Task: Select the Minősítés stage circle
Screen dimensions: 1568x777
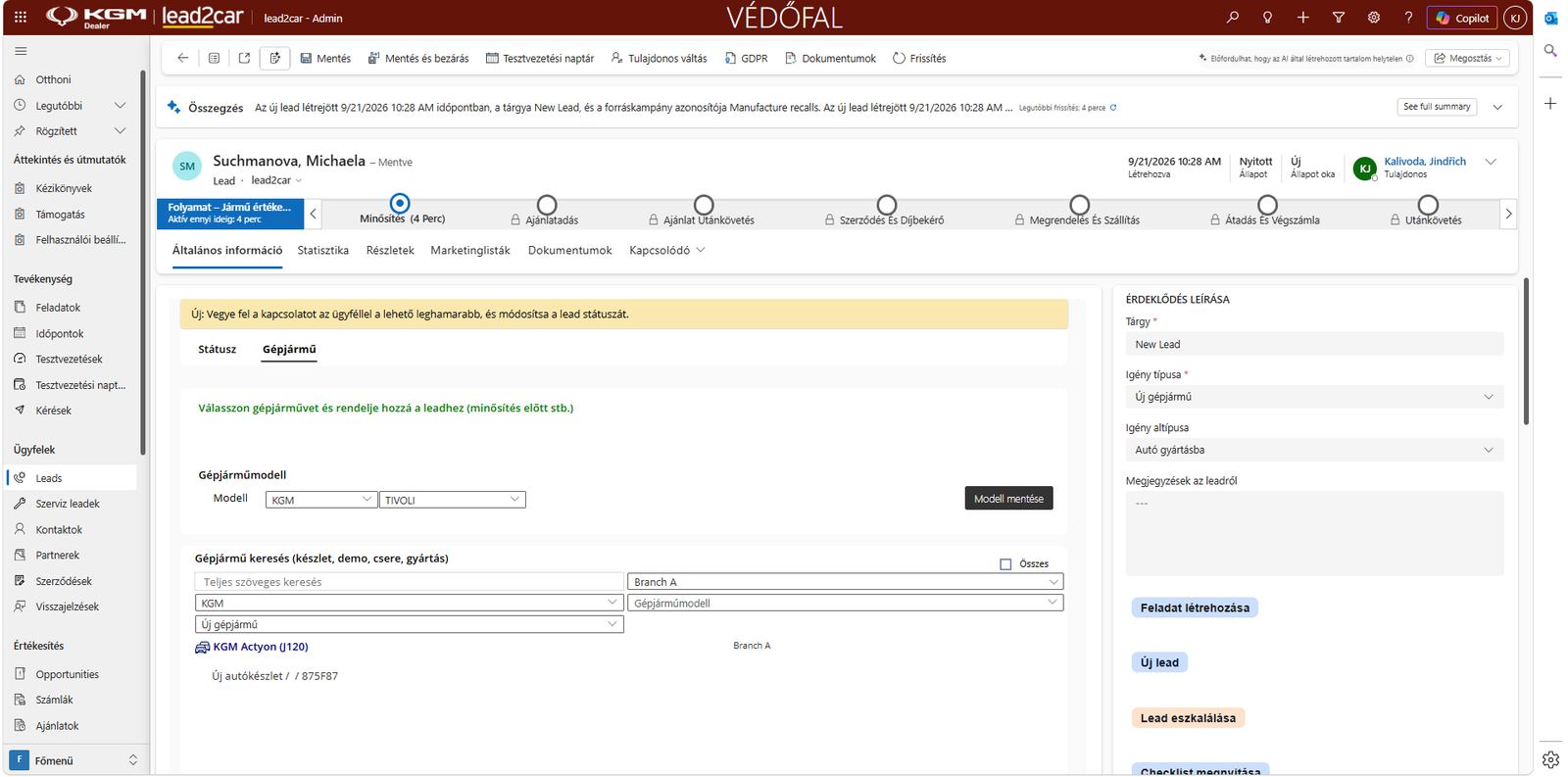Action: pos(400,204)
